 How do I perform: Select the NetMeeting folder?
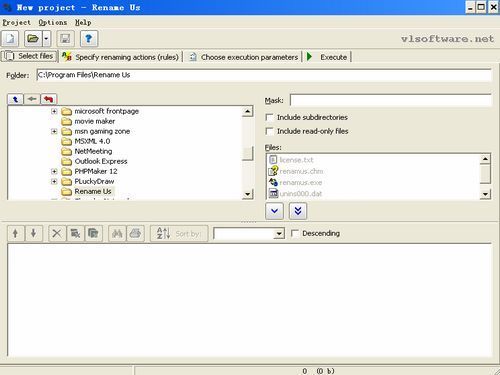[93, 151]
